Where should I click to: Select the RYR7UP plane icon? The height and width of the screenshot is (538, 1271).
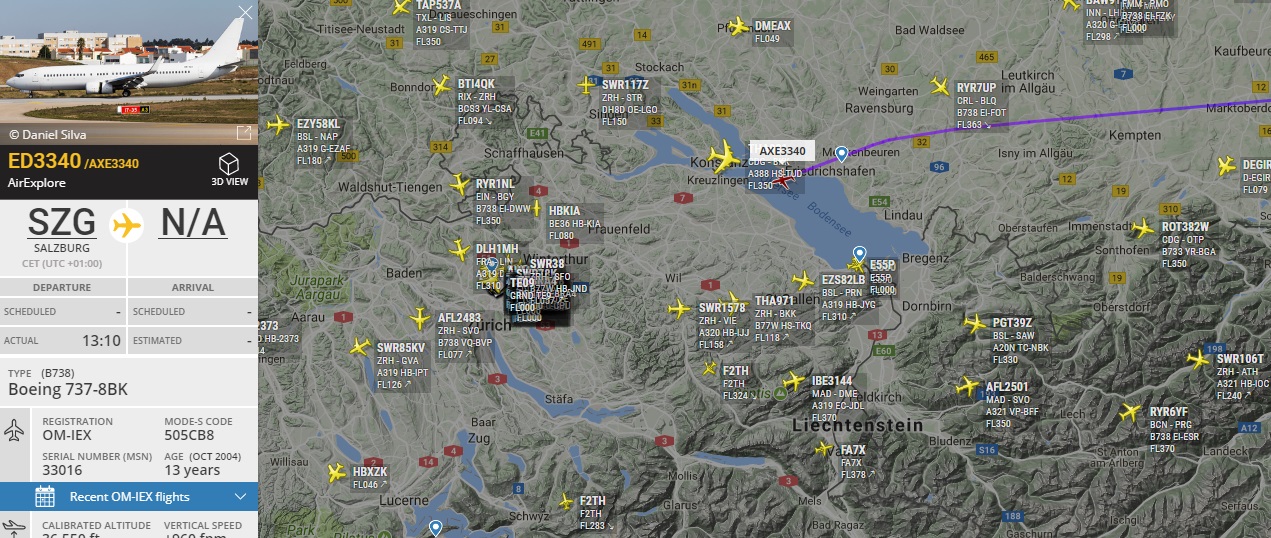click(939, 87)
